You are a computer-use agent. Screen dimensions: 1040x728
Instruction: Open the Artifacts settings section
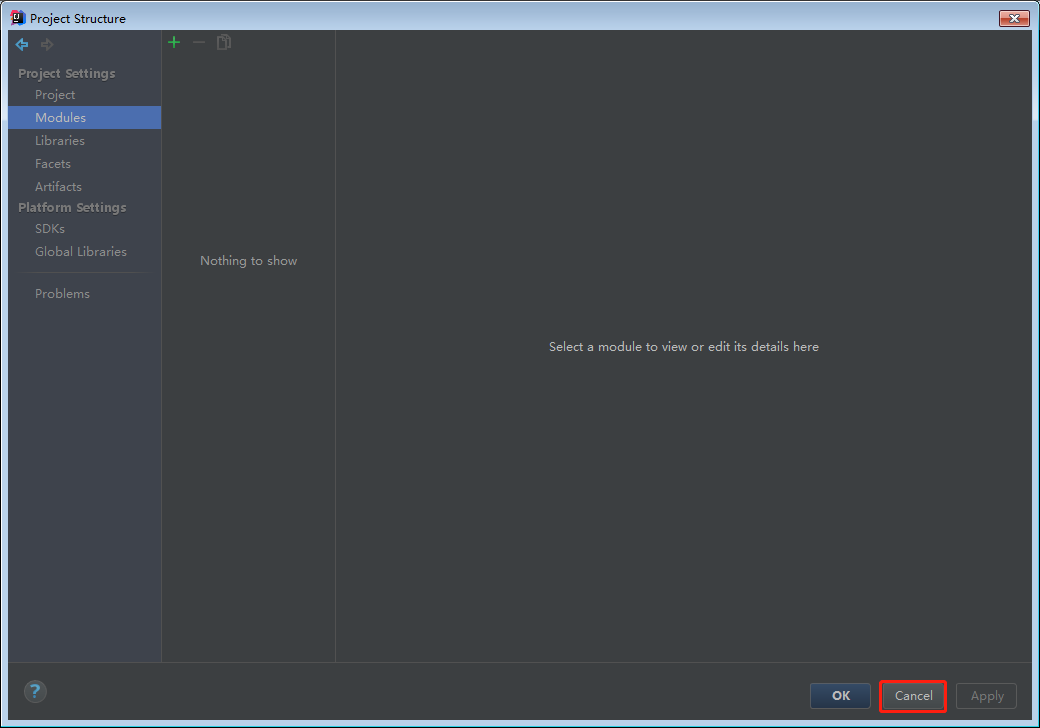point(58,187)
